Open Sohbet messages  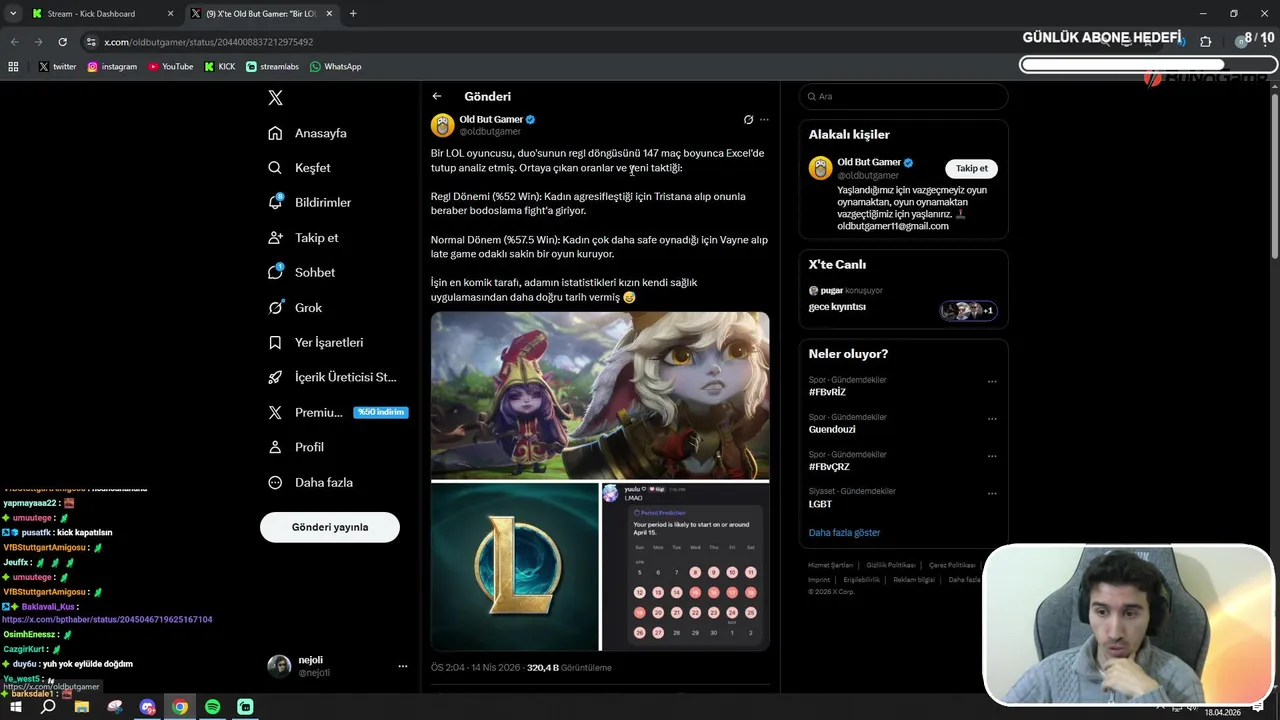(302, 272)
